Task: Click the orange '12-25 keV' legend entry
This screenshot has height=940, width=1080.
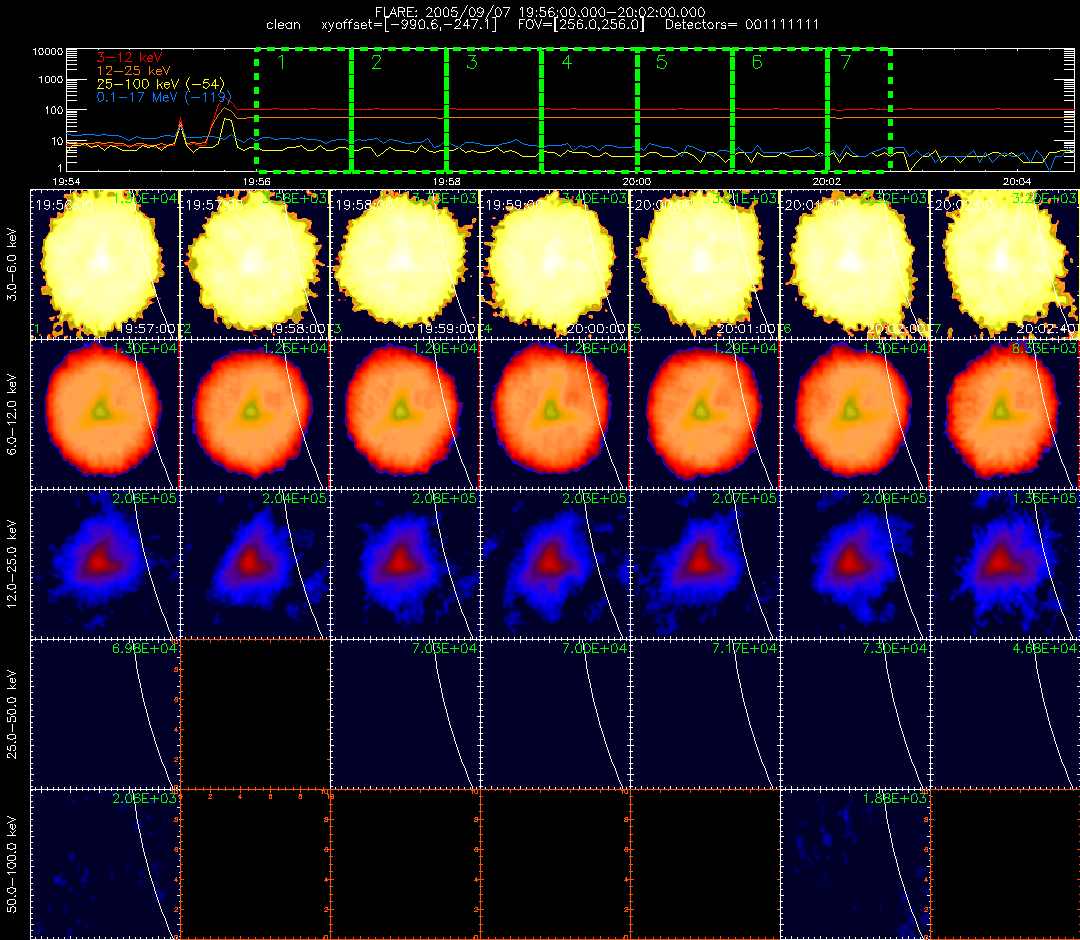Action: click(x=133, y=70)
